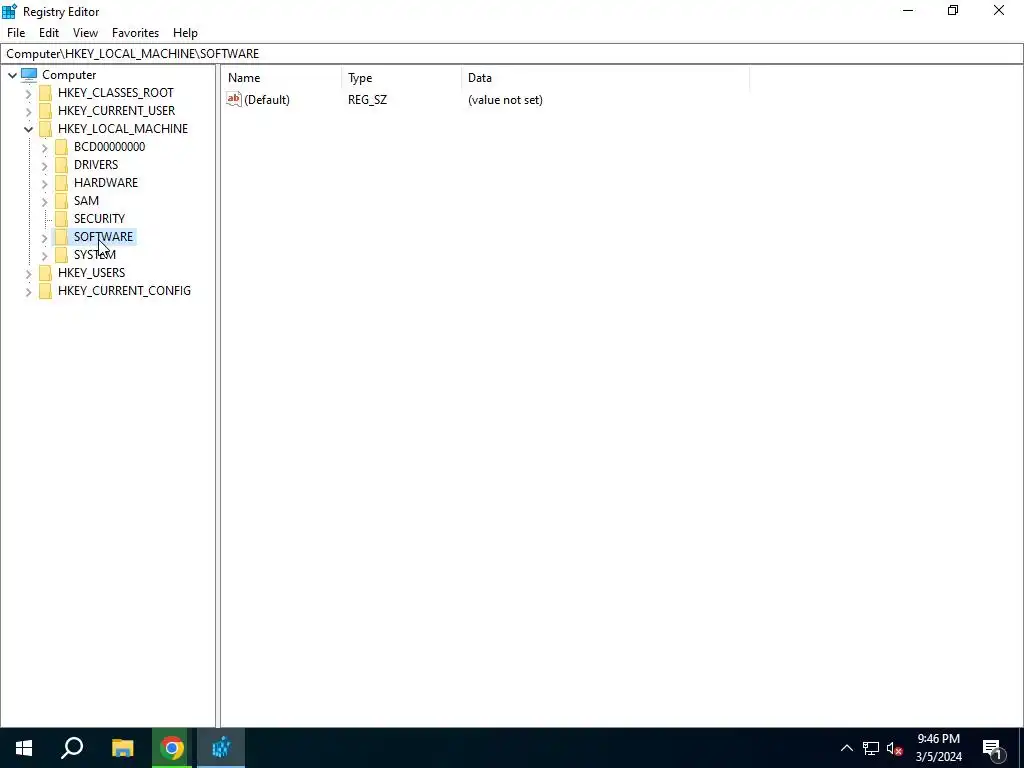Viewport: 1024px width, 768px height.
Task: Open the Favorites menu
Action: point(135,33)
